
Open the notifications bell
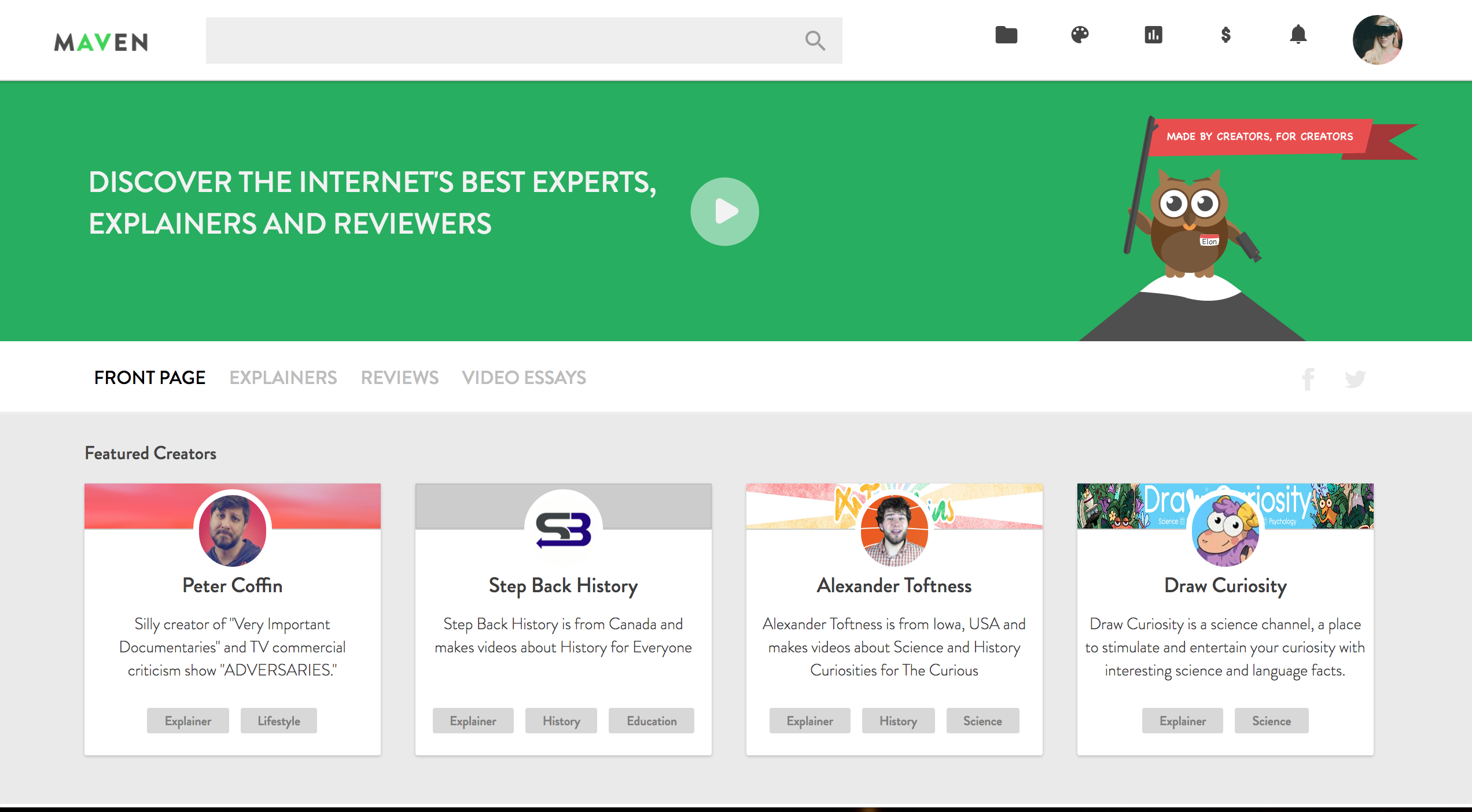[x=1298, y=35]
